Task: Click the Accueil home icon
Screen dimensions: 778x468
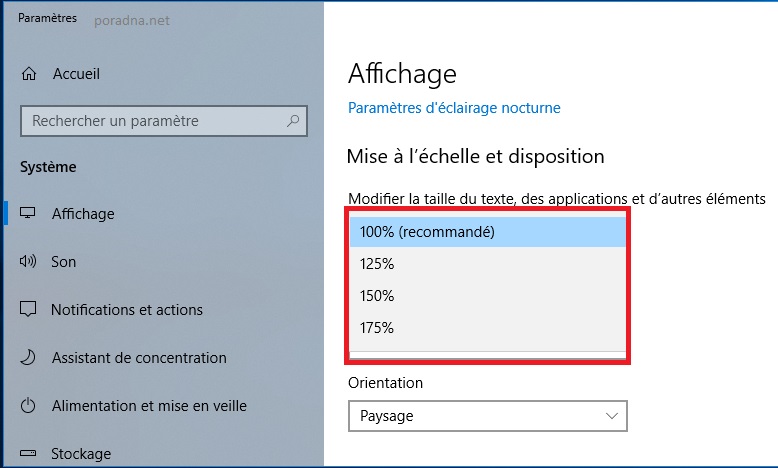Action: coord(28,74)
